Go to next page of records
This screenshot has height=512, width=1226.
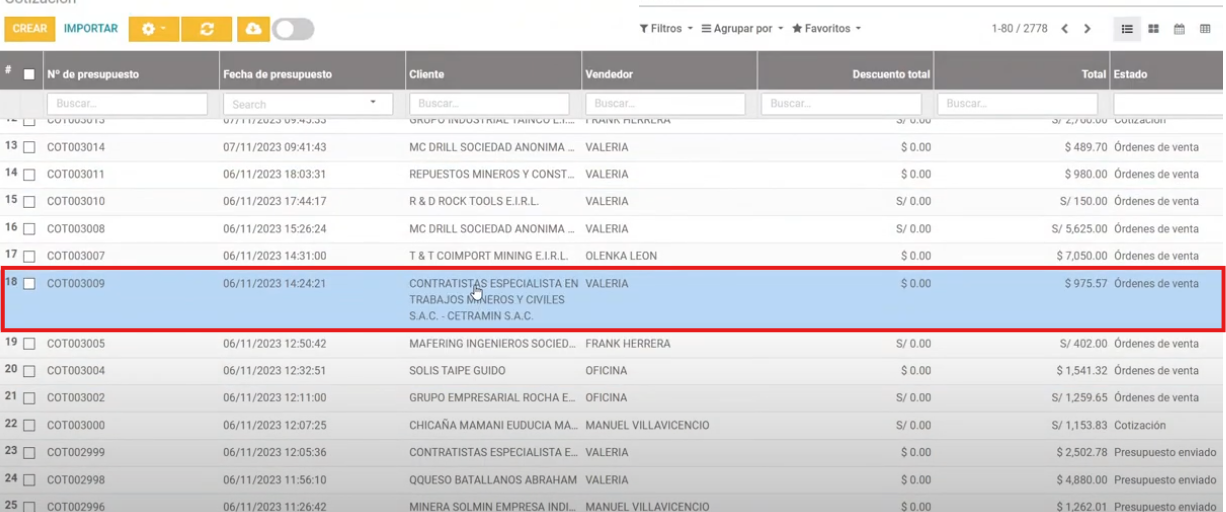(1087, 29)
